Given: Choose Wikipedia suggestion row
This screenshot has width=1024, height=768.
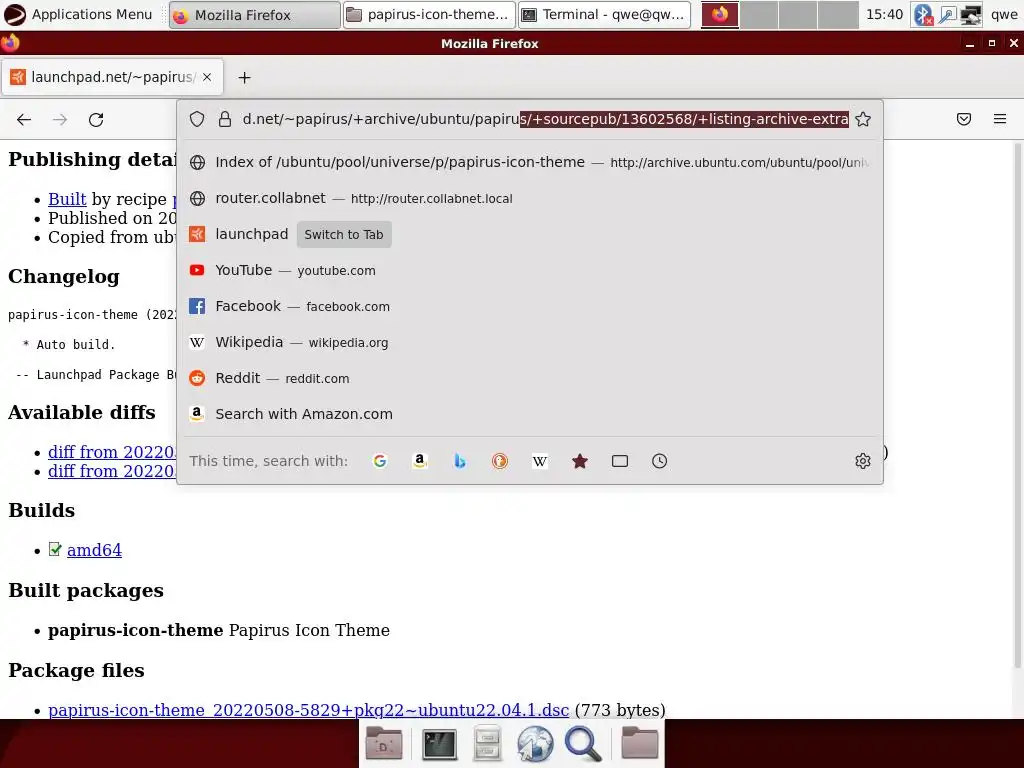Looking at the screenshot, I should (x=530, y=342).
